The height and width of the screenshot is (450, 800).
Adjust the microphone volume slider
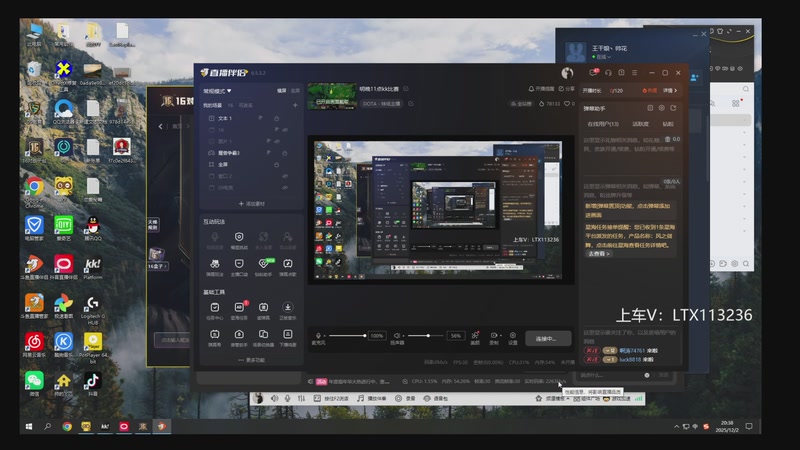coord(347,336)
